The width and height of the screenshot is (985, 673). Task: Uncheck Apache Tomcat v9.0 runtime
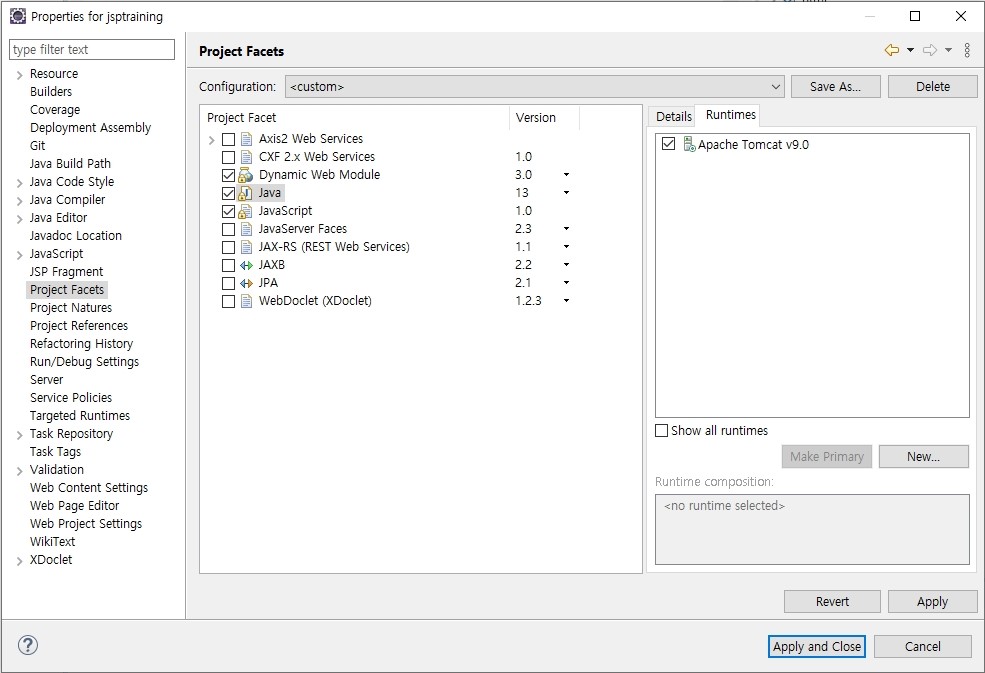coord(668,144)
